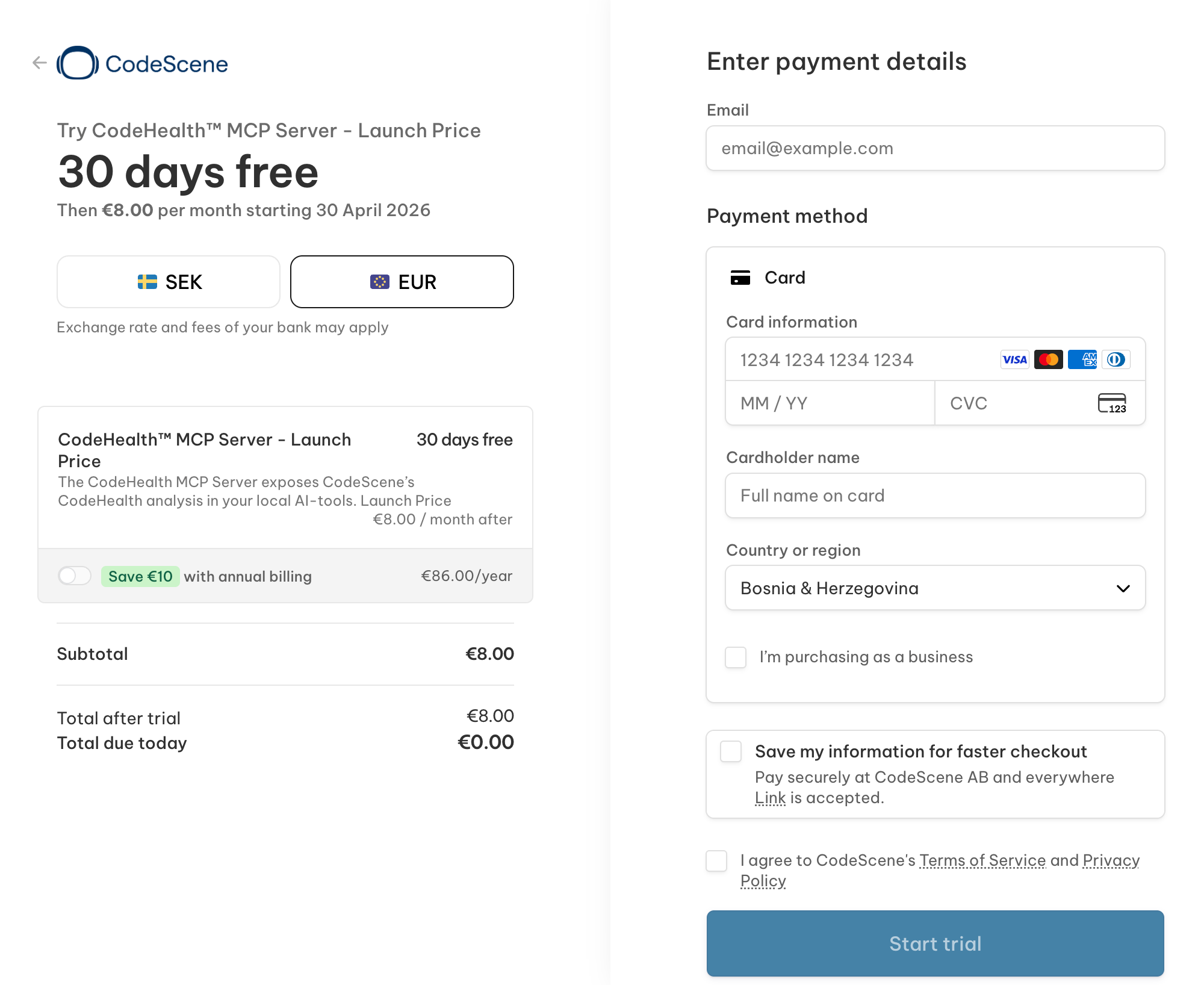Click the Cardholder name field

click(935, 496)
